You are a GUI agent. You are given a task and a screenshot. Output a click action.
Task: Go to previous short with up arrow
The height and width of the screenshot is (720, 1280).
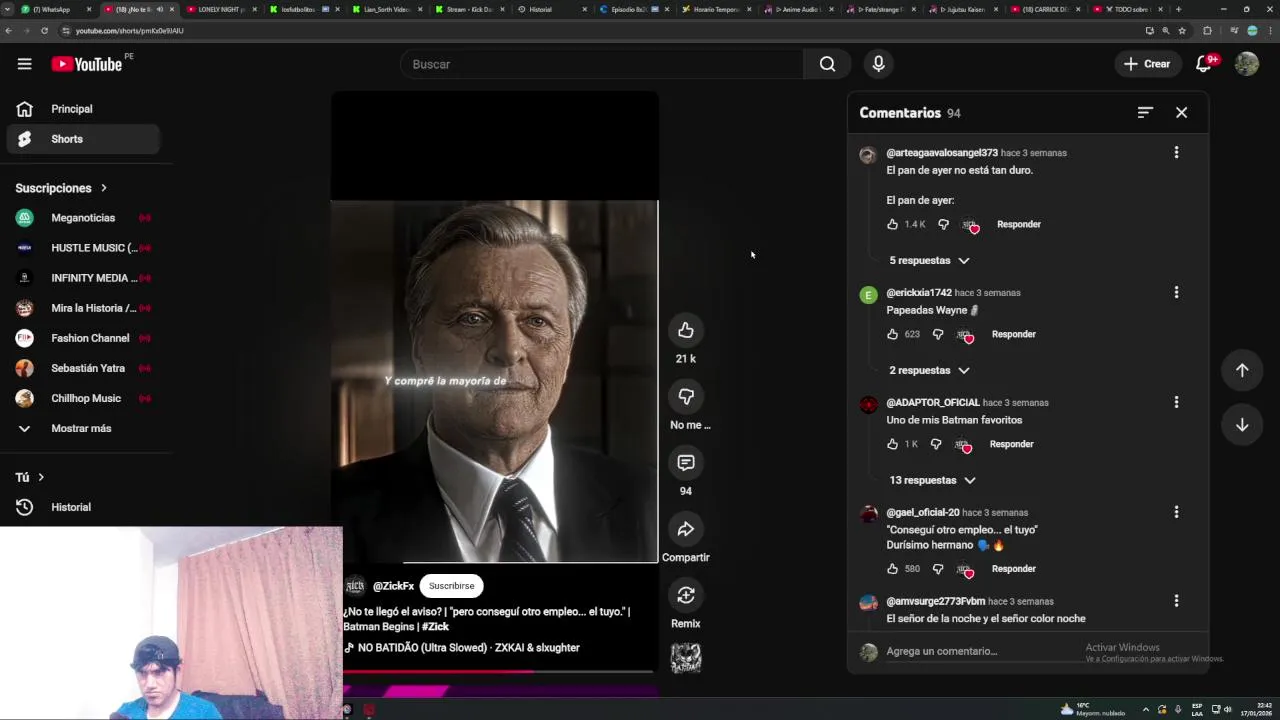point(1242,370)
